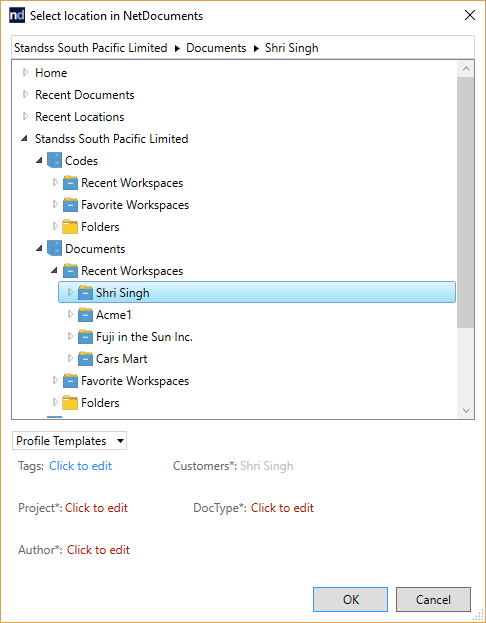Click the Documents cabinet icon
486x623 pixels.
tap(54, 249)
